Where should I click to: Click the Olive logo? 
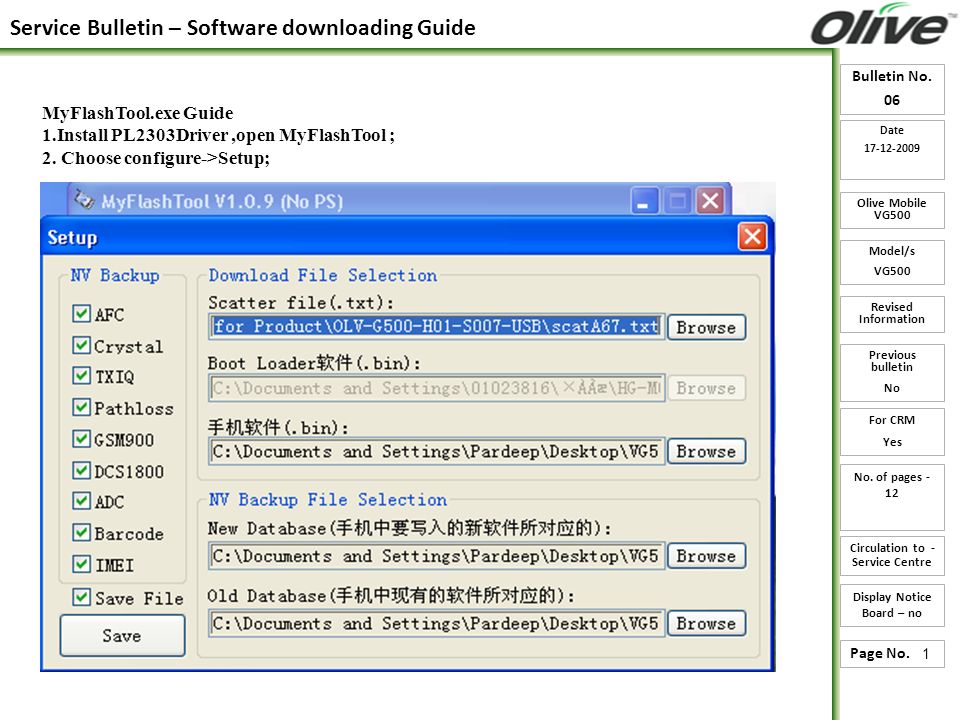point(882,24)
